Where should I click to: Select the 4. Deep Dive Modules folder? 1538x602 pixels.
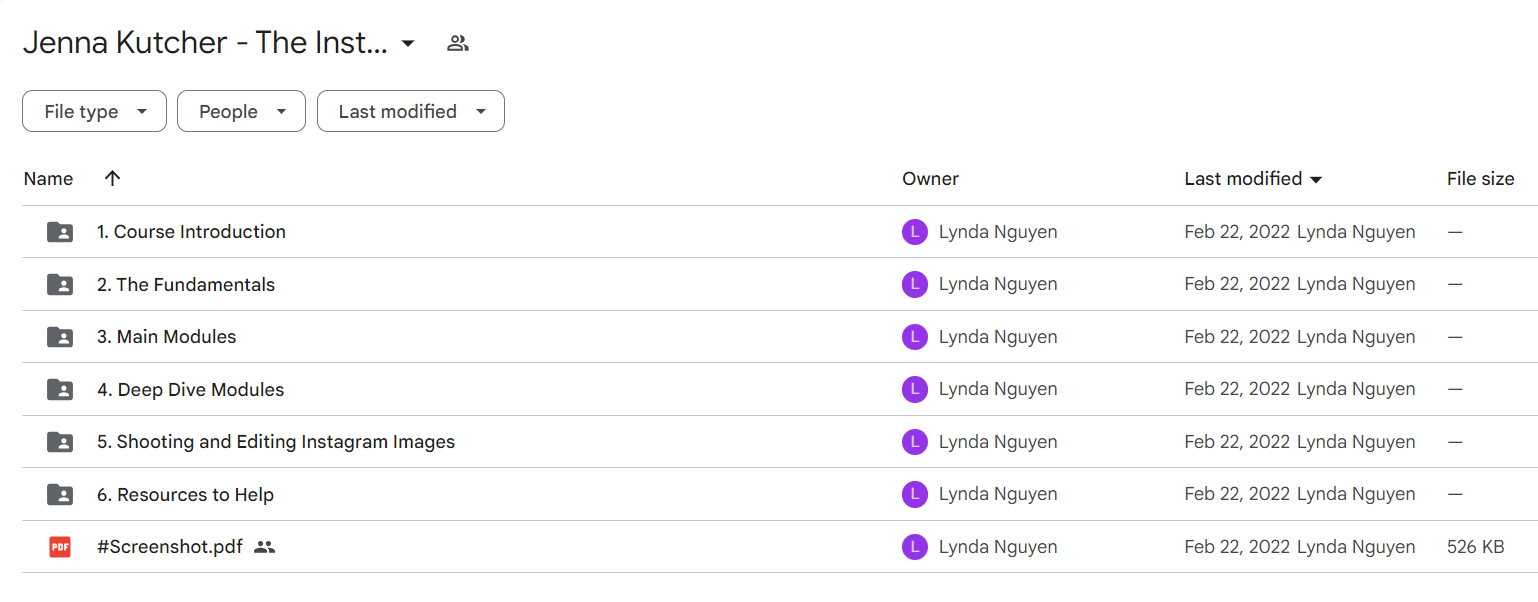tap(191, 390)
